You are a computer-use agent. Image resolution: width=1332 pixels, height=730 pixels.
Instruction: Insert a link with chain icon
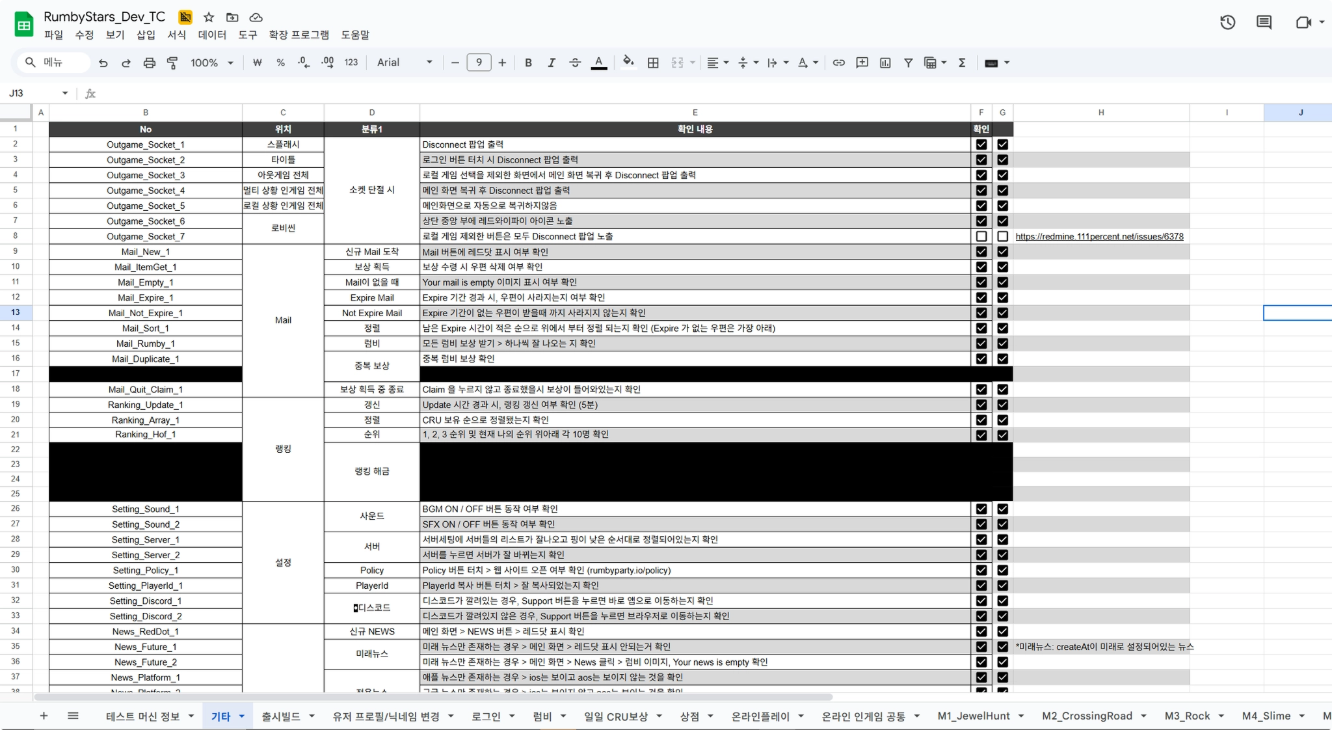pos(839,63)
